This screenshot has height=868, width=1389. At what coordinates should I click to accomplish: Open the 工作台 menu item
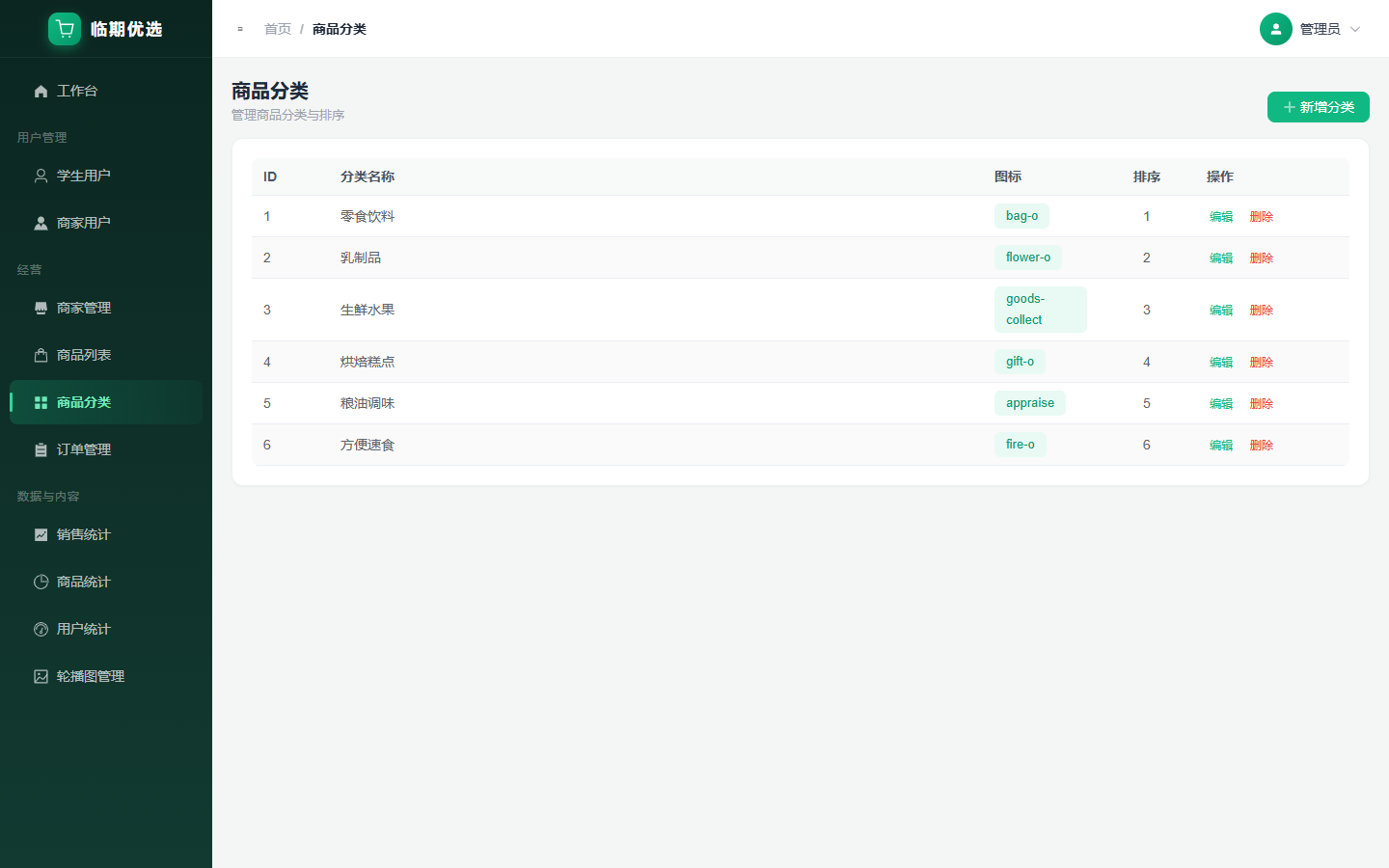pos(106,91)
